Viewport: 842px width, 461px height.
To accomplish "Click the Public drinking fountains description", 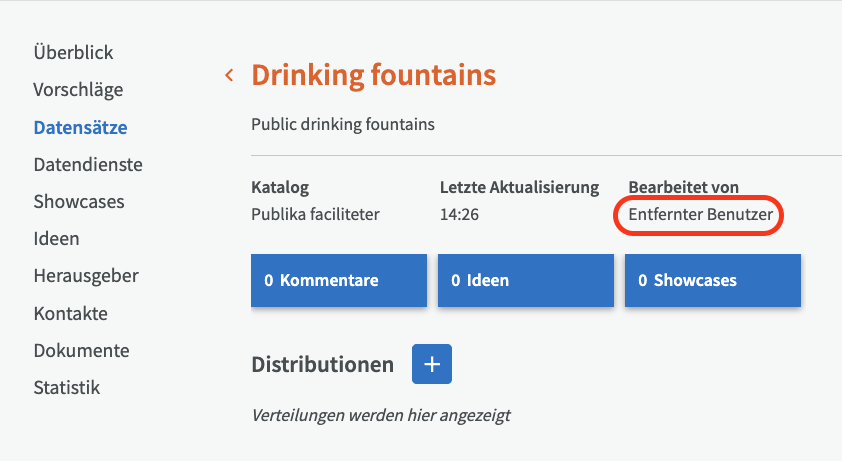I will 343,124.
